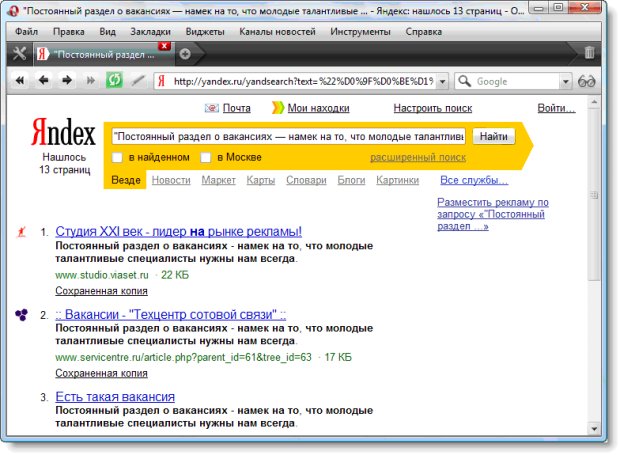The width and height of the screenshot is (620, 455).
Task: Open the Инструменты menu
Action: pos(360,32)
